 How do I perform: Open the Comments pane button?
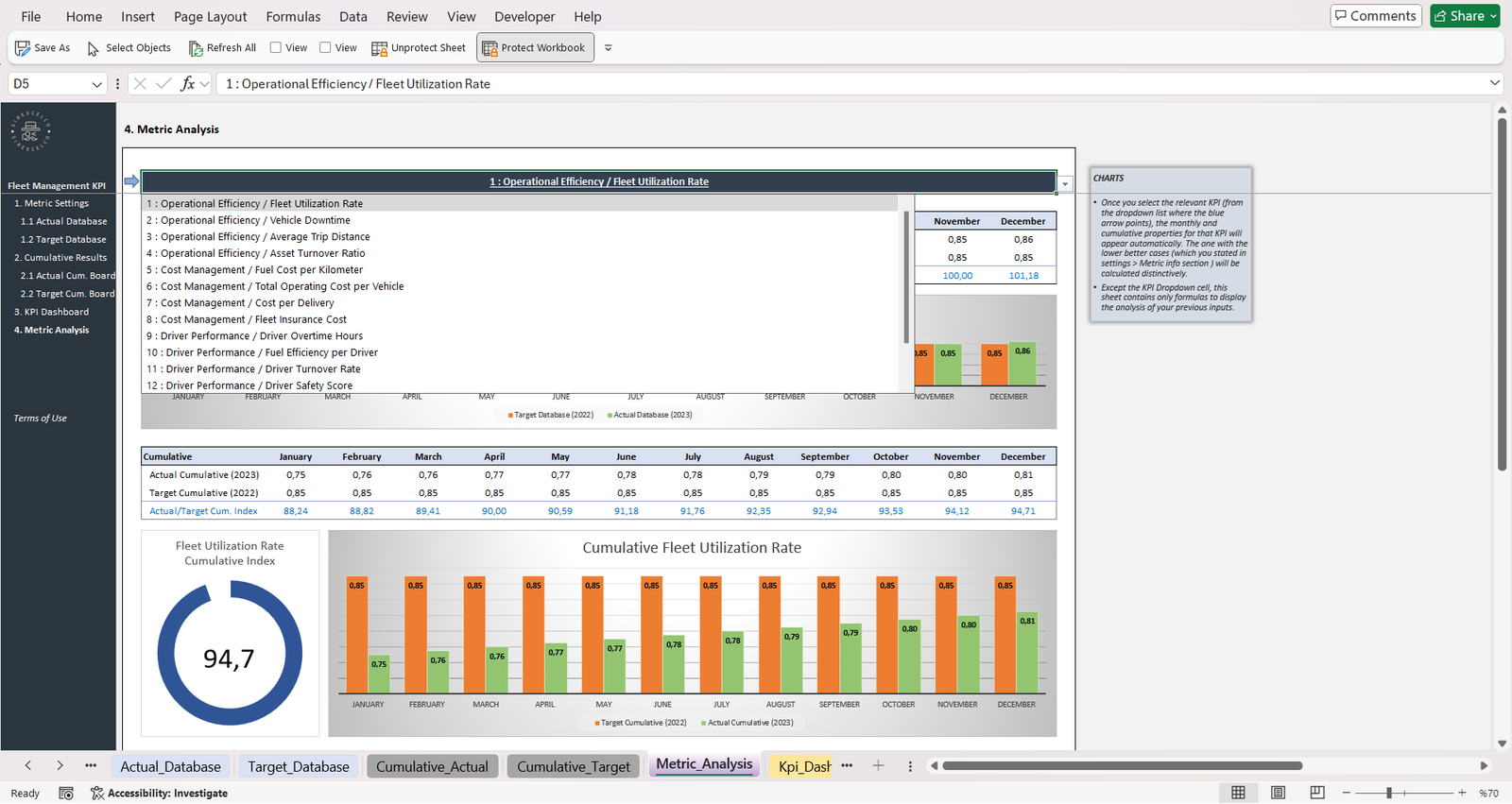1375,16
